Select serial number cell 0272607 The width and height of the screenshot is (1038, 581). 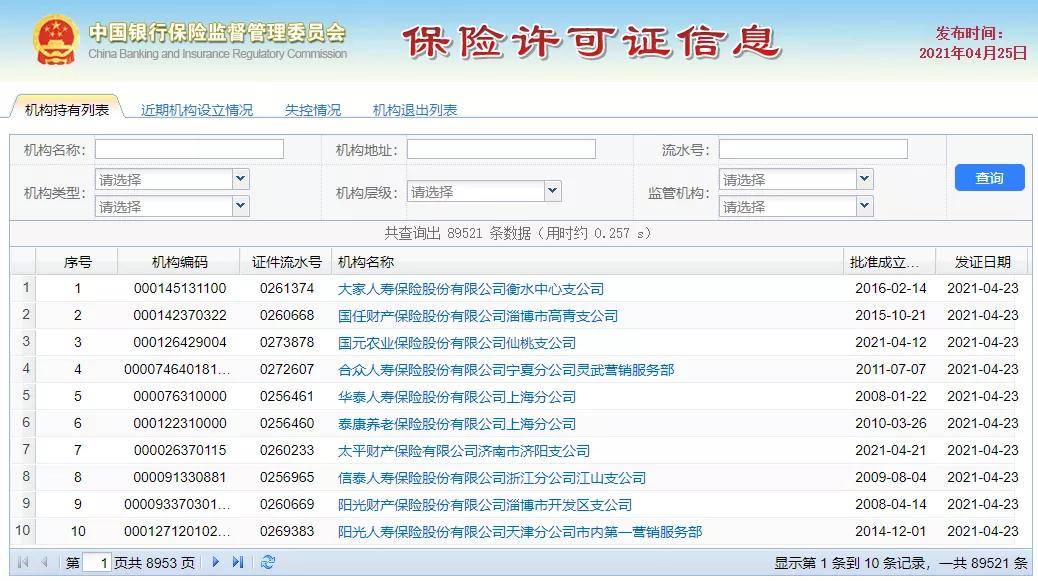pyautogui.click(x=287, y=369)
